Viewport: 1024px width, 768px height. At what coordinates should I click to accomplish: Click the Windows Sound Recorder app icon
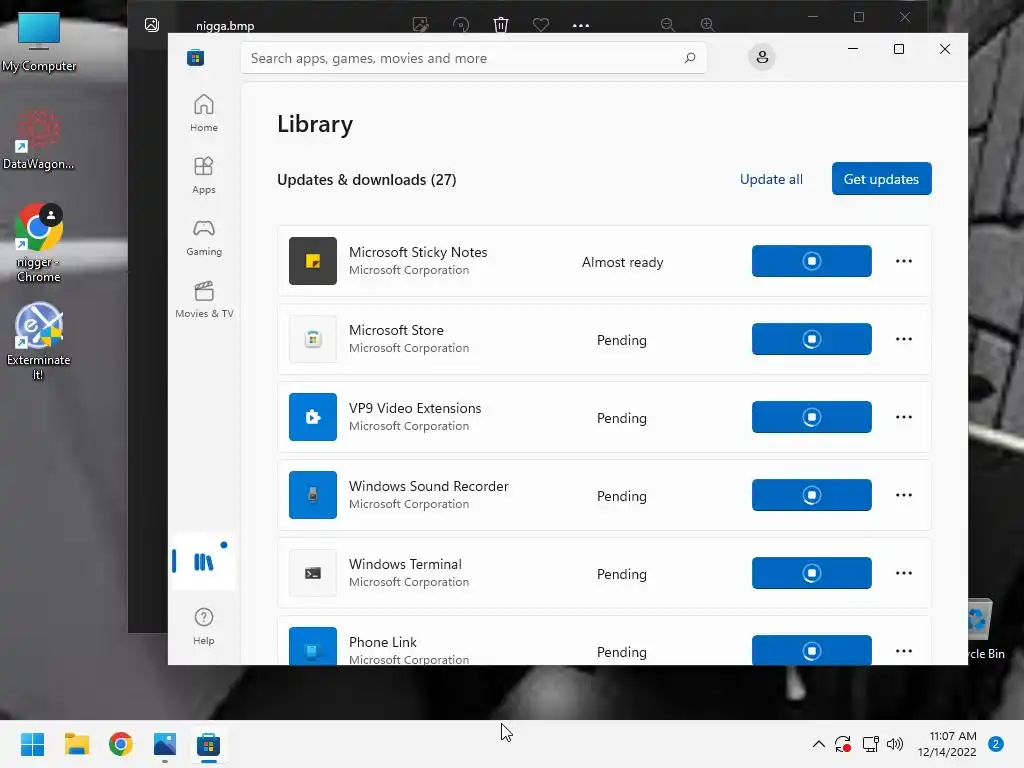(313, 495)
